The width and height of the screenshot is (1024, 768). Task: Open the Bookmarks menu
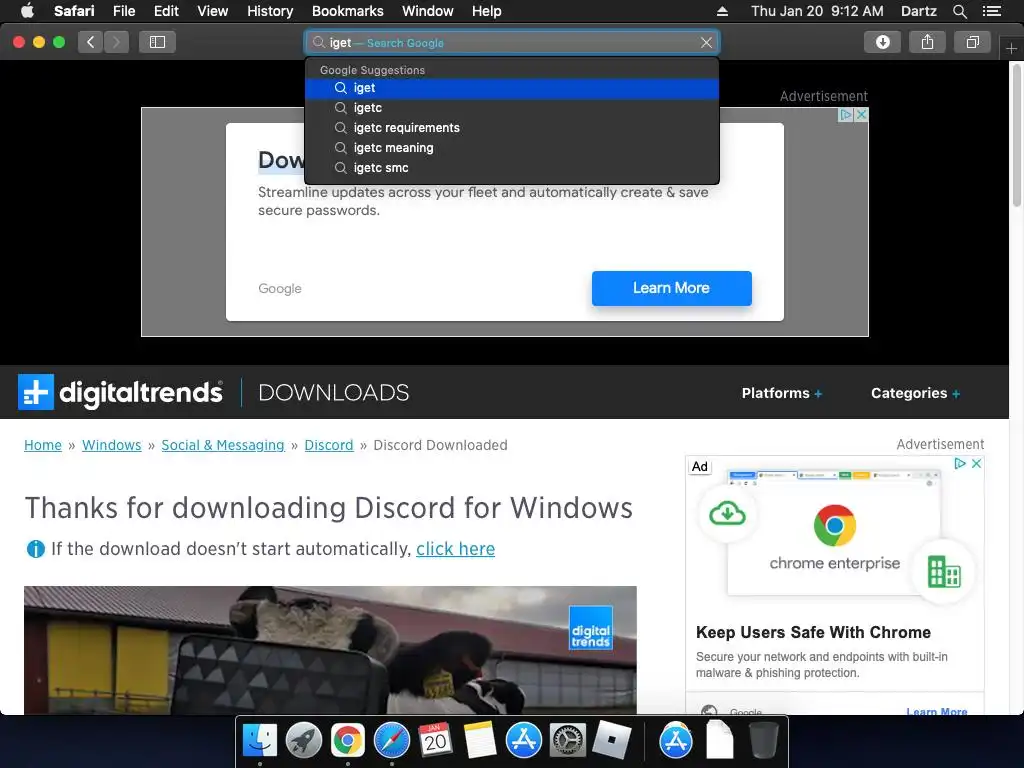[347, 11]
